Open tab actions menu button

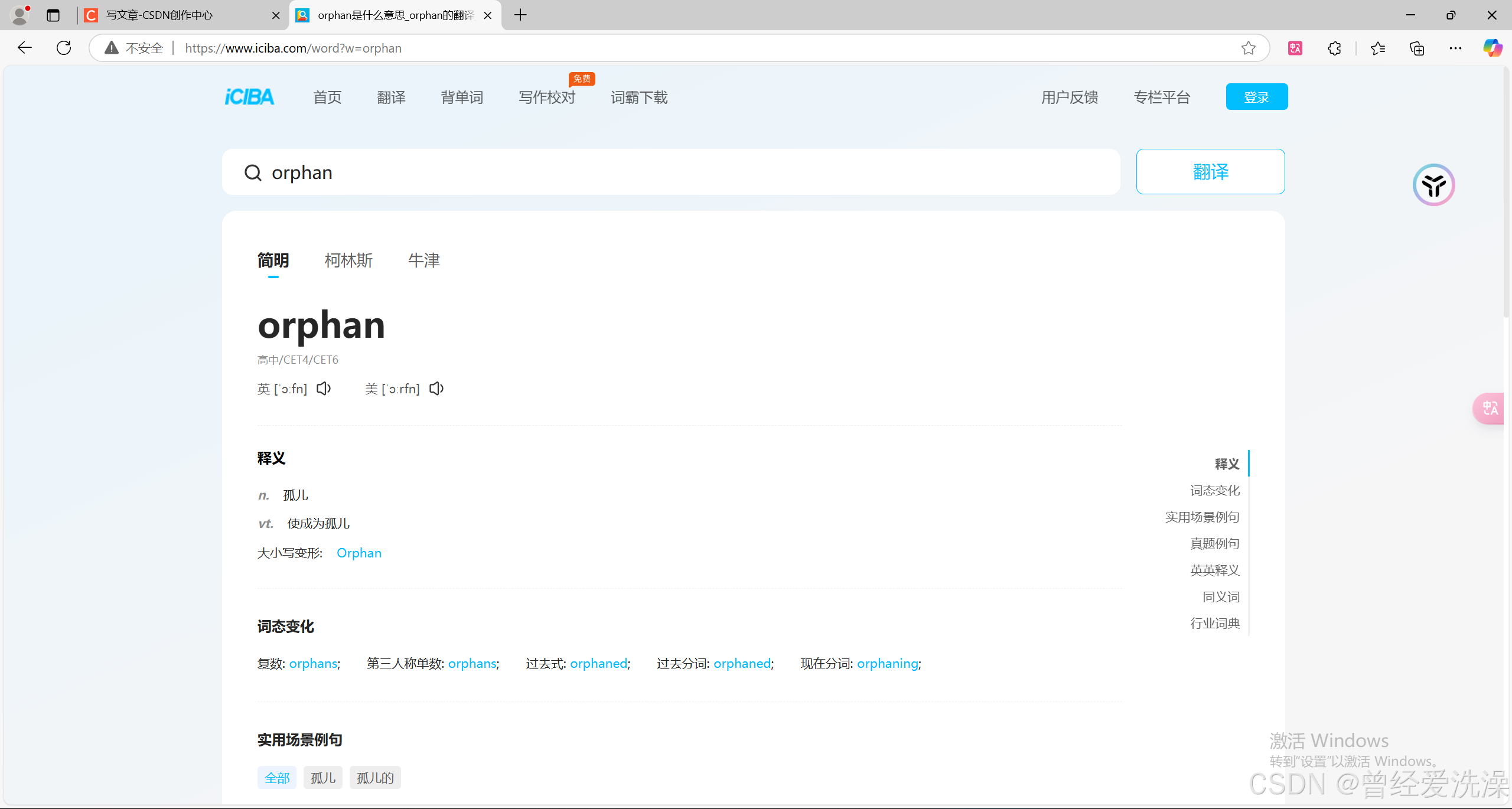(53, 15)
